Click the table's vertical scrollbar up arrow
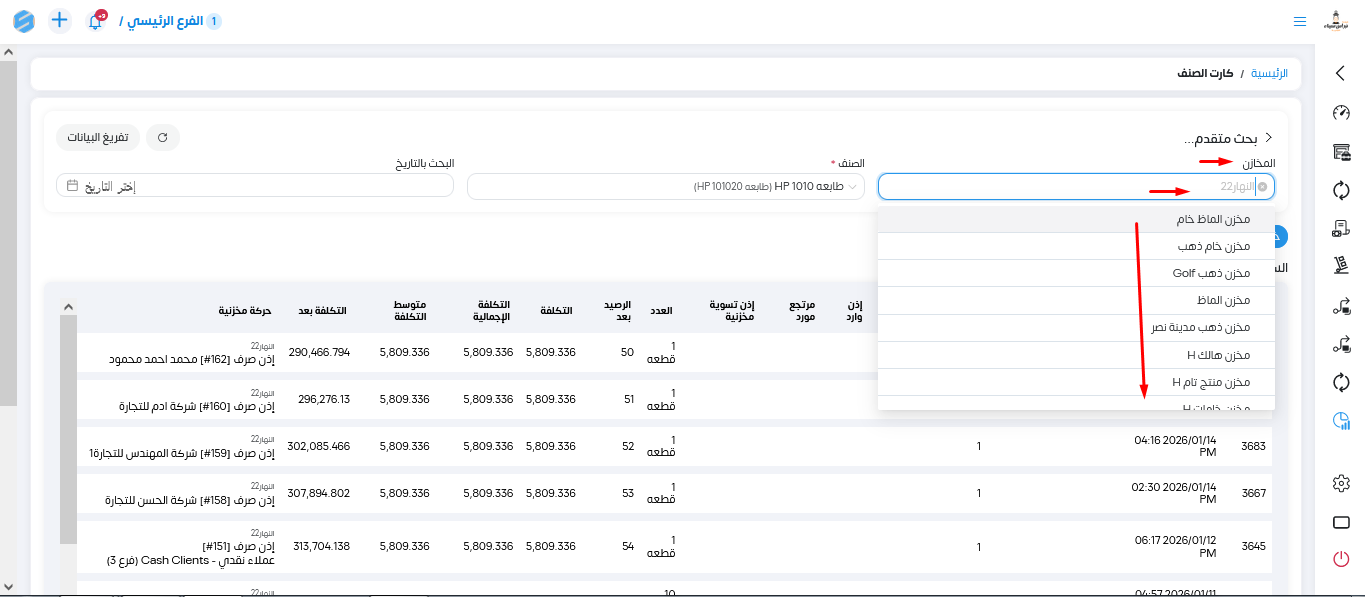1365x597 pixels. tap(68, 306)
